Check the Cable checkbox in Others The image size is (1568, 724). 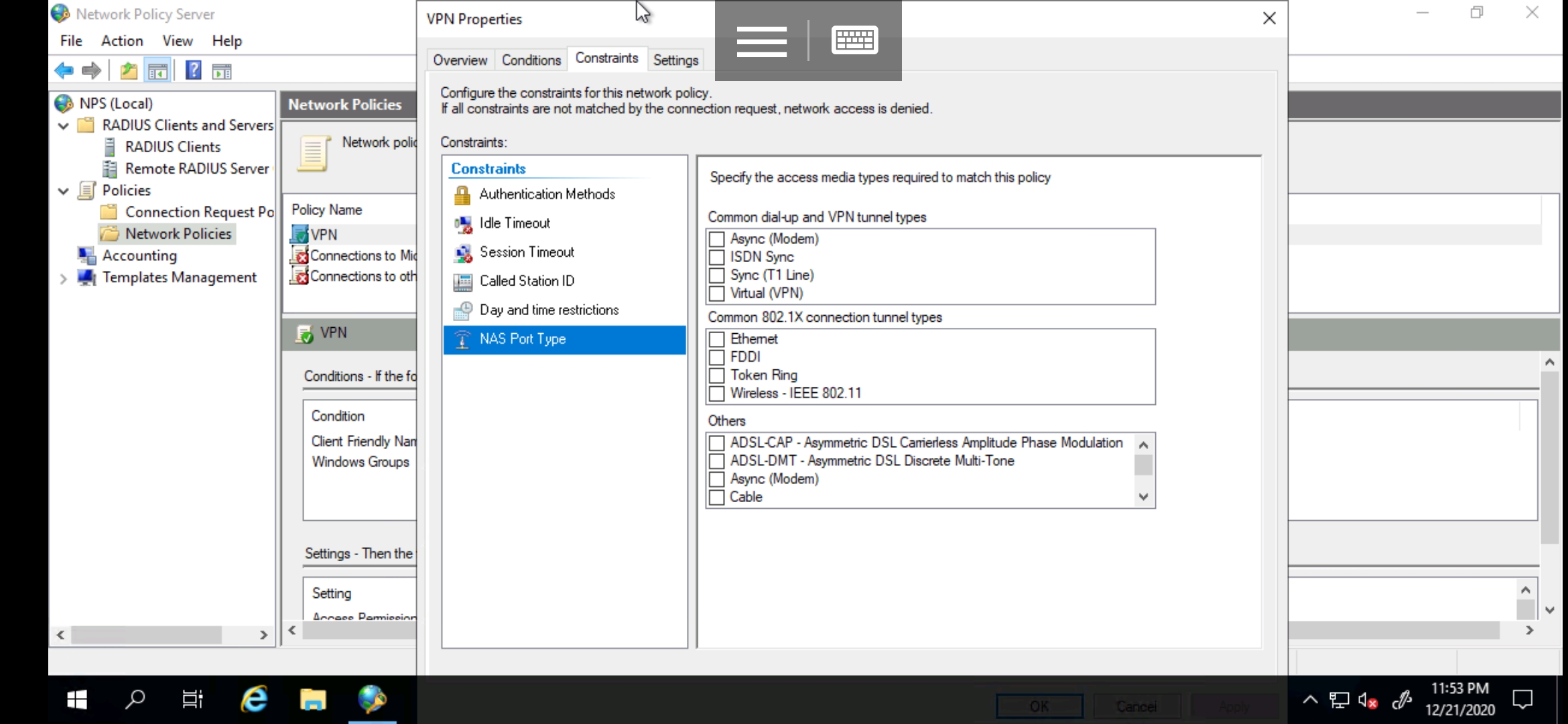click(x=716, y=497)
